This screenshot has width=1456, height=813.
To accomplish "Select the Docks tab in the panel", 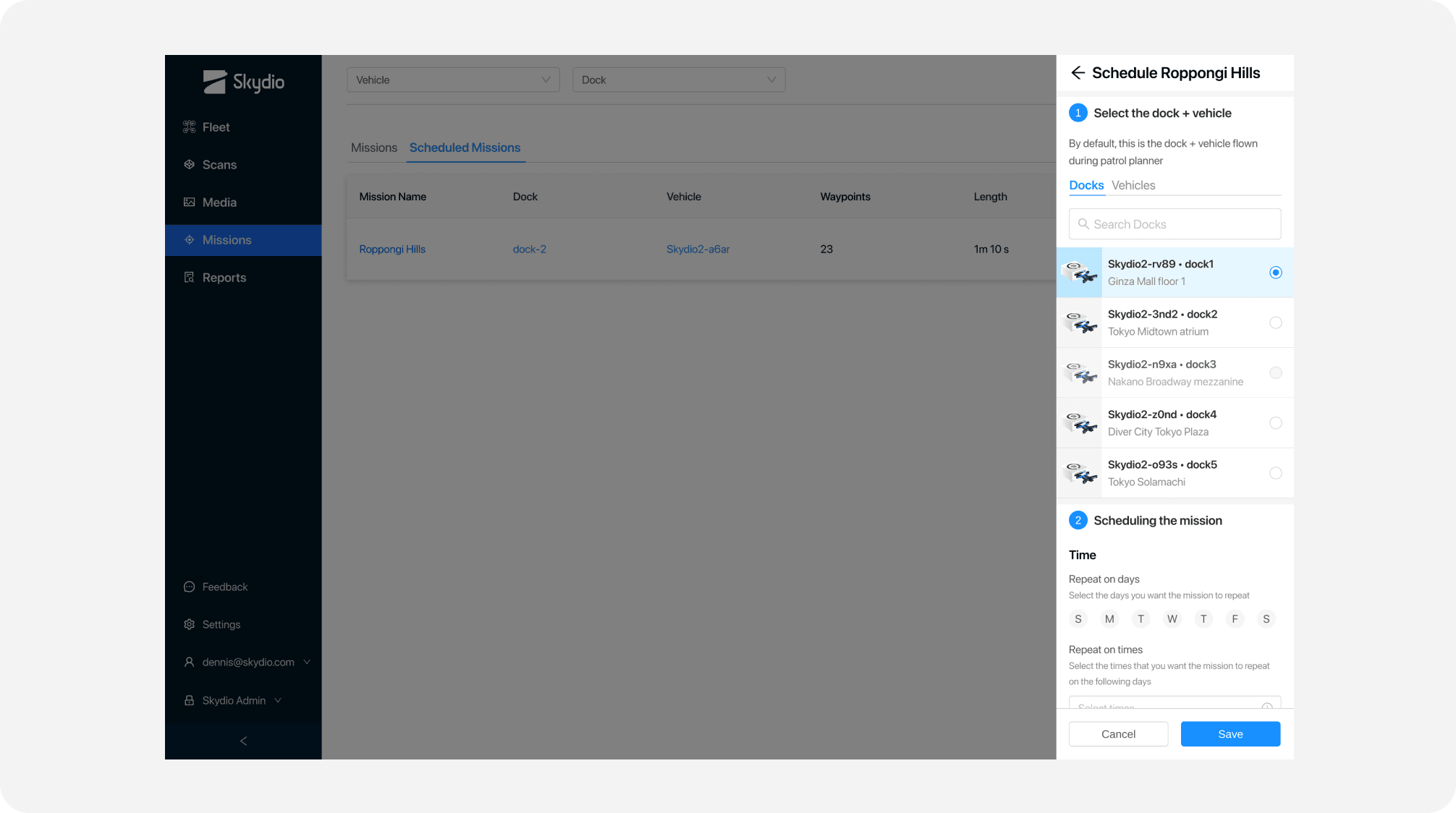I will [x=1086, y=185].
